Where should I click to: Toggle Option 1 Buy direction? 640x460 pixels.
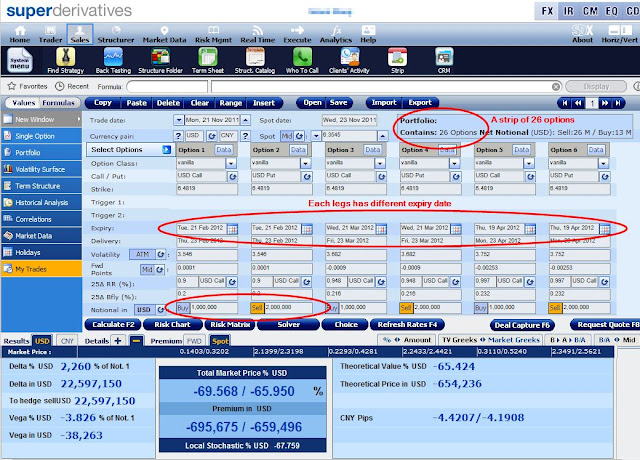(x=183, y=308)
